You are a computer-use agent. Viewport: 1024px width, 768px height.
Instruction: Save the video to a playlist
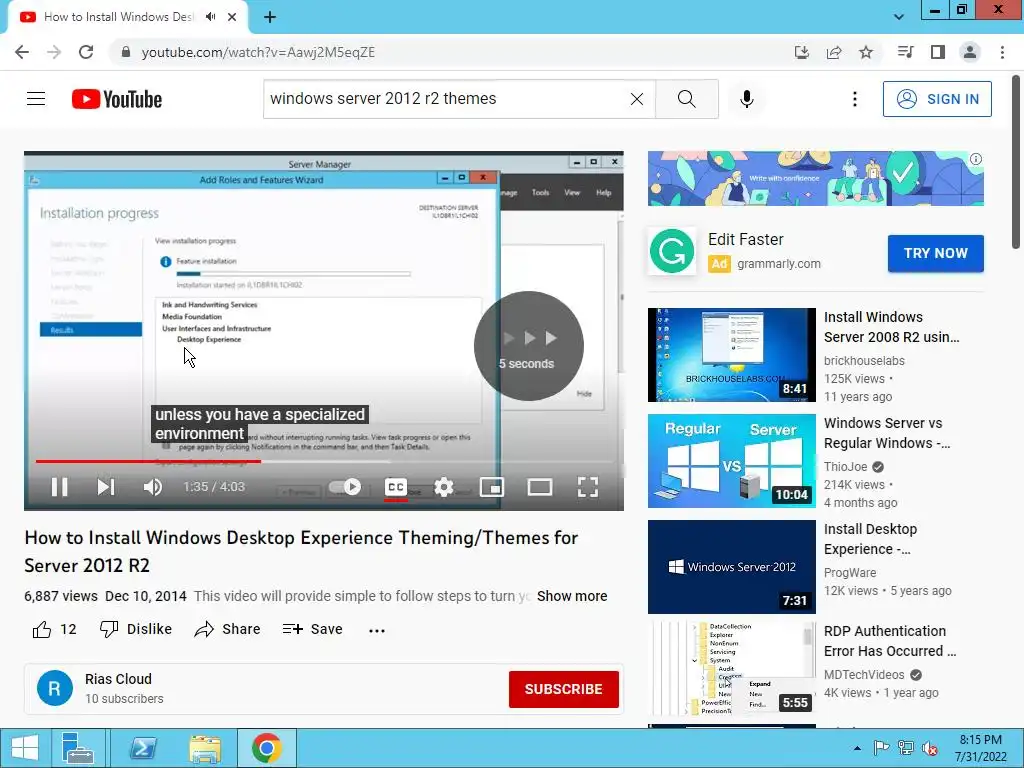click(x=313, y=630)
